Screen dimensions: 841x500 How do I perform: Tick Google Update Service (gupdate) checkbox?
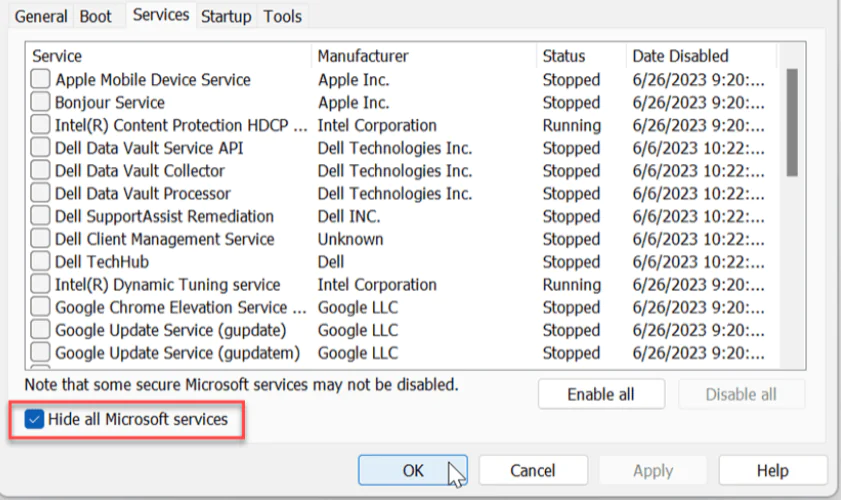point(40,329)
